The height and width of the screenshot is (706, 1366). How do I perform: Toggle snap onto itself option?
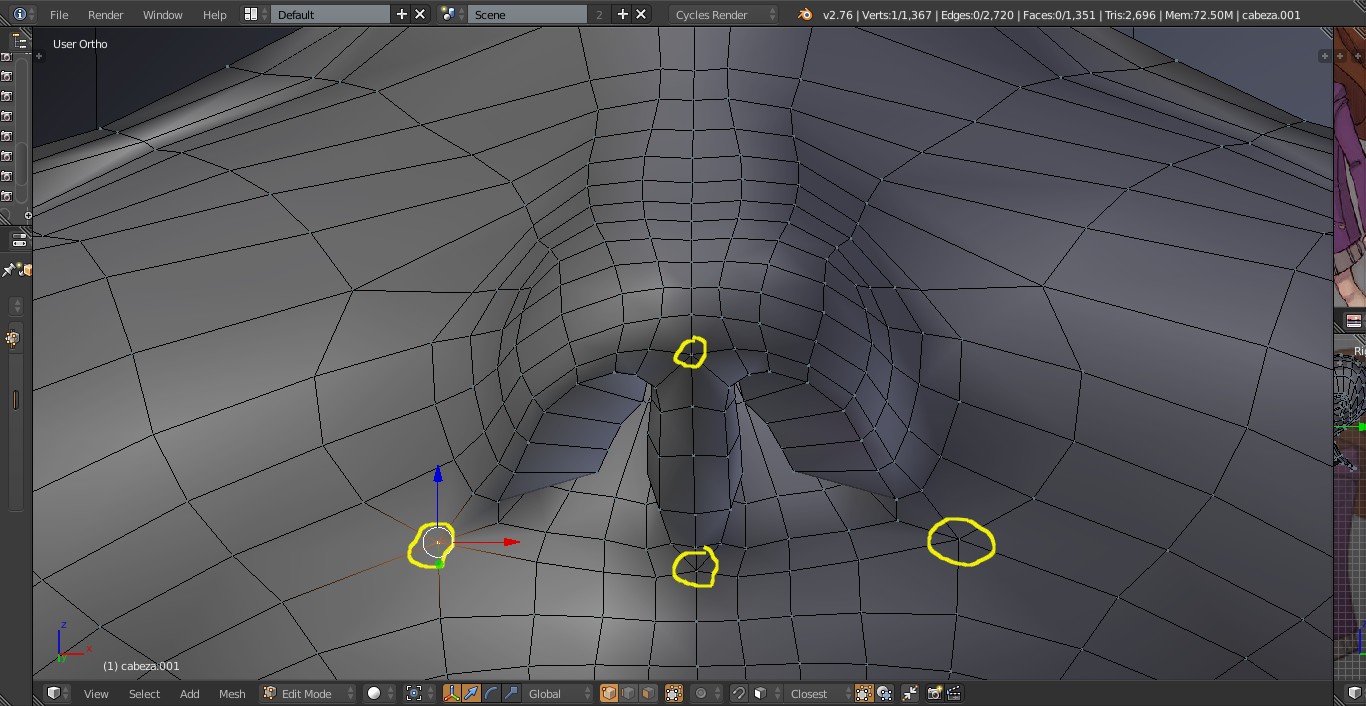(x=863, y=693)
